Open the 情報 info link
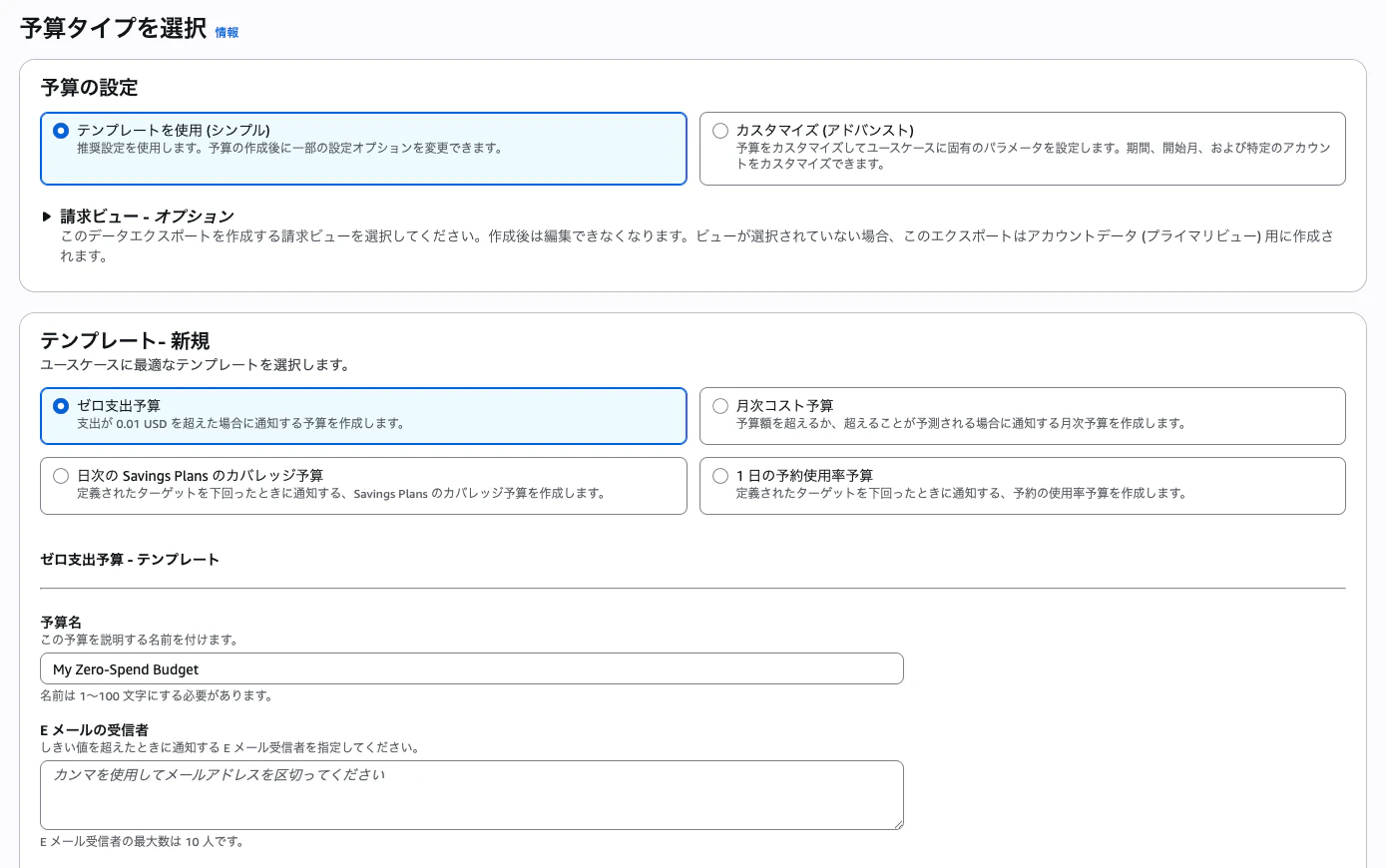Viewport: 1387px width, 868px height. [x=225, y=32]
